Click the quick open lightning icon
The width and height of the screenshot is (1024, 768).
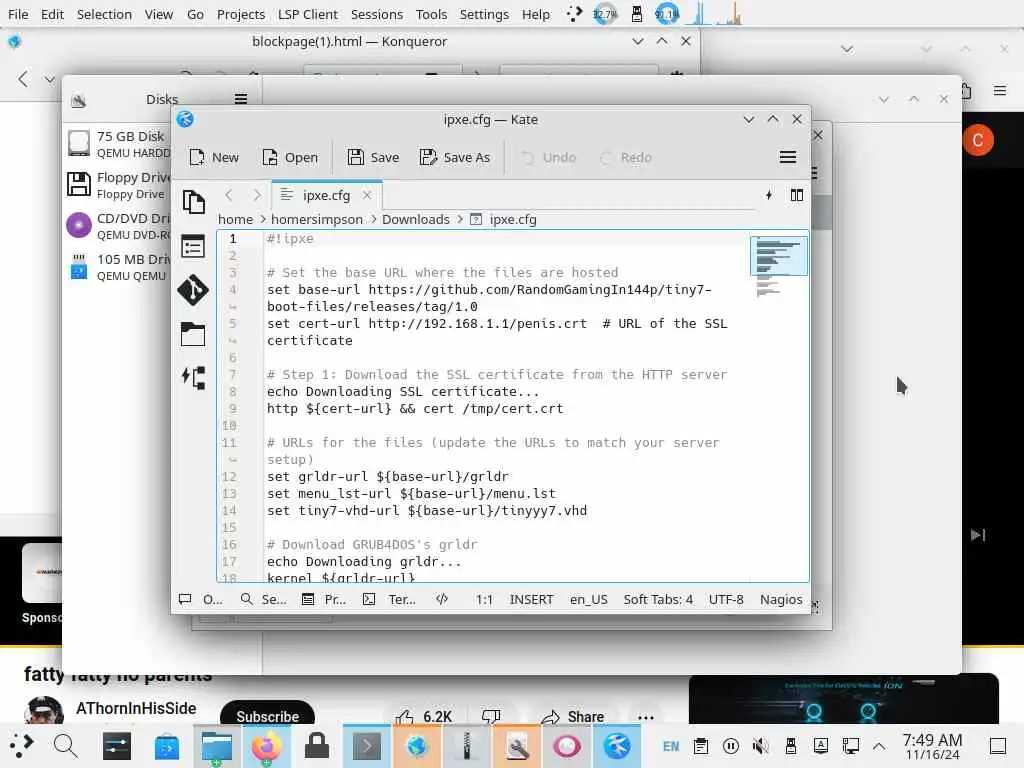click(769, 195)
